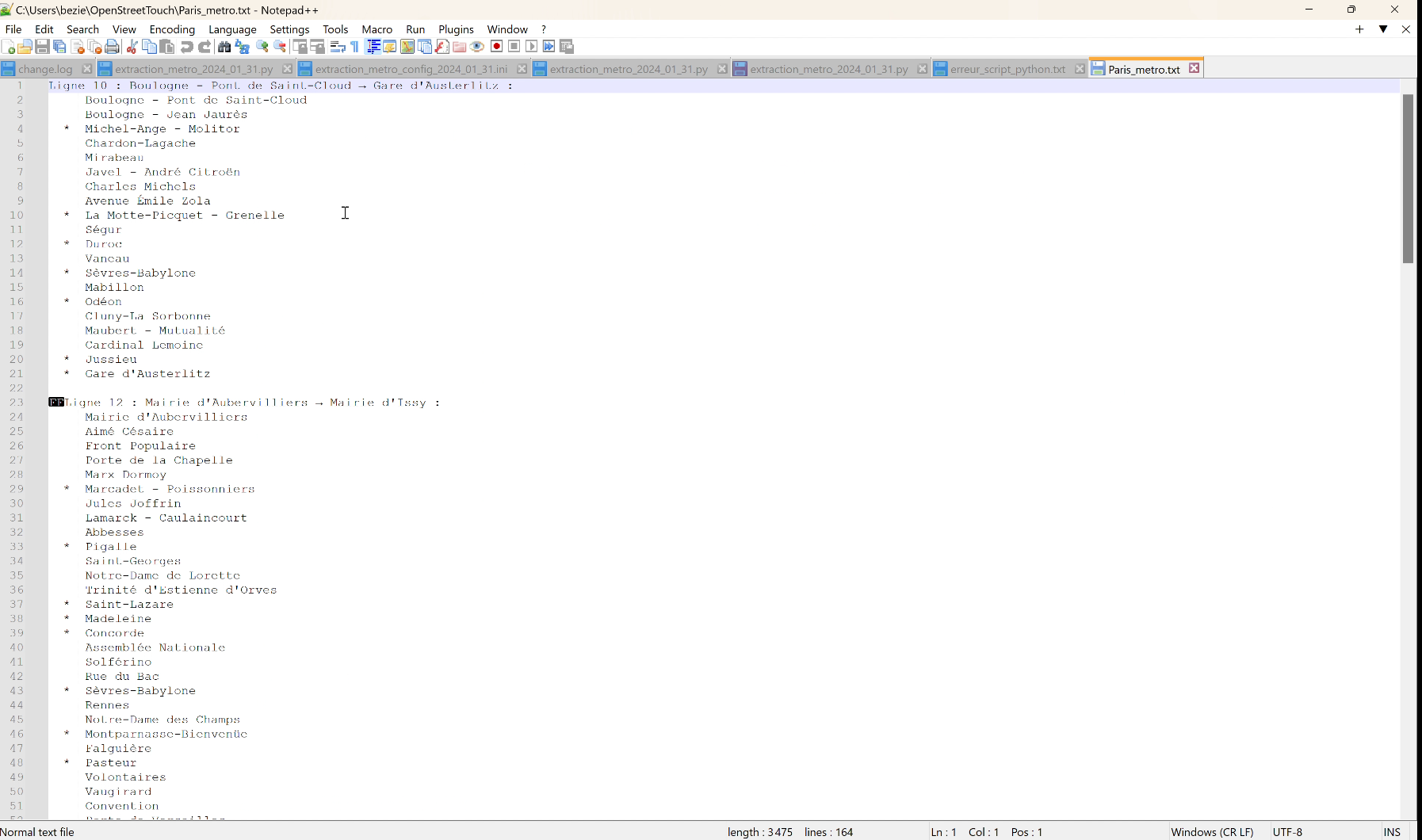The image size is (1422, 840).
Task: Click 'Normal text file' in status bar
Action: [37, 832]
